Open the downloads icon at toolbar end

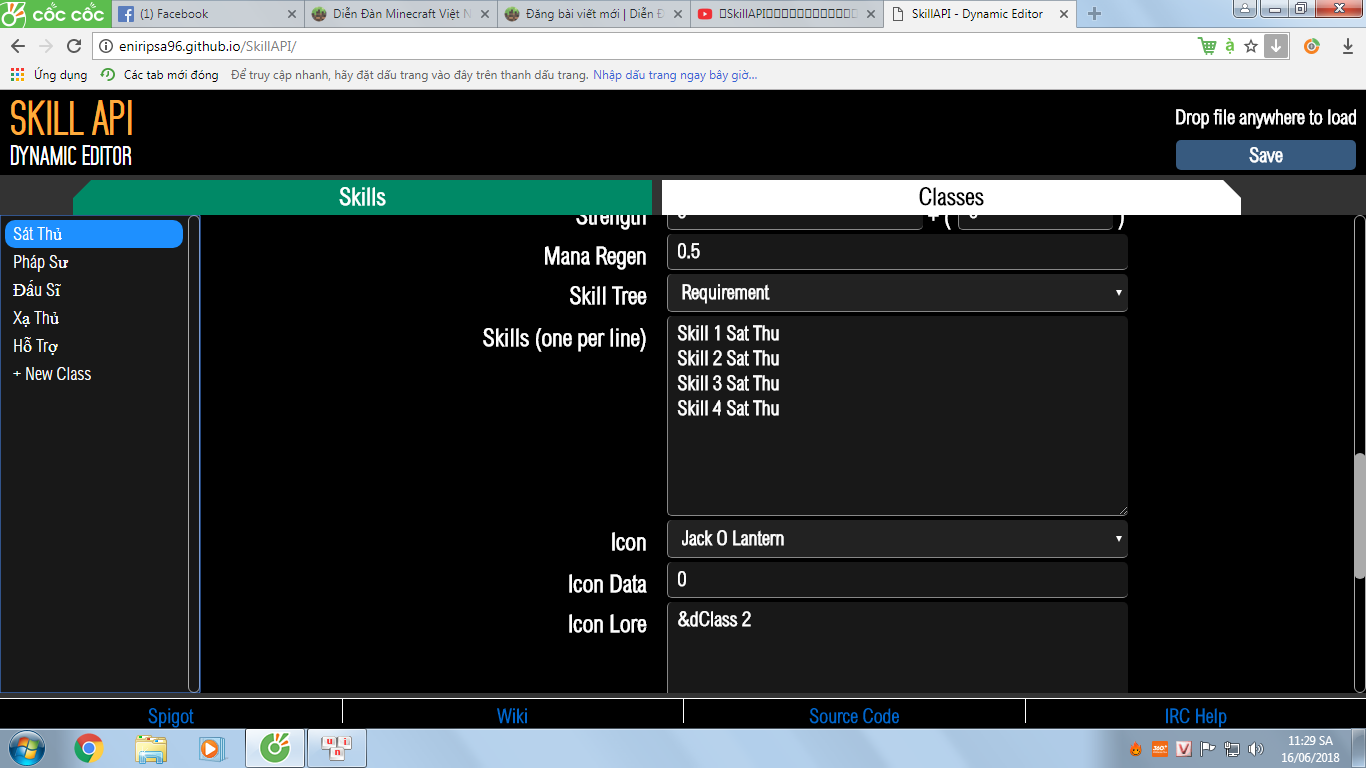pyautogui.click(x=1346, y=46)
